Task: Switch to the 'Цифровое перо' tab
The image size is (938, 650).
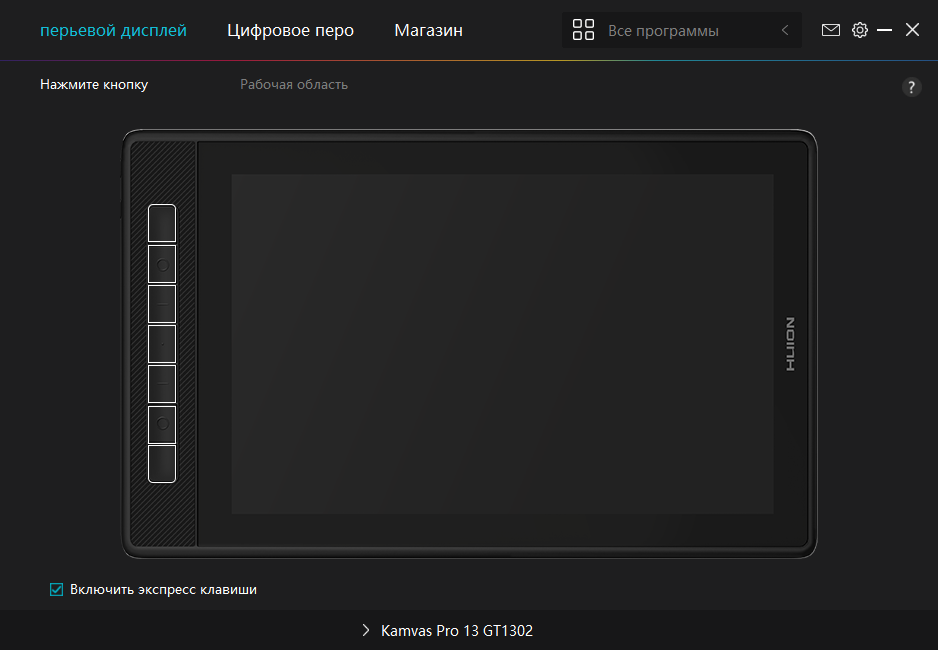Action: (x=290, y=30)
